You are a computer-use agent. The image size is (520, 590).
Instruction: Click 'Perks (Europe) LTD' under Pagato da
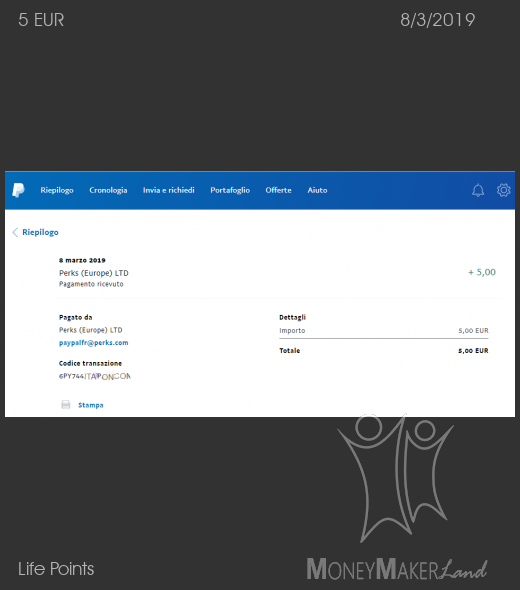coord(91,330)
